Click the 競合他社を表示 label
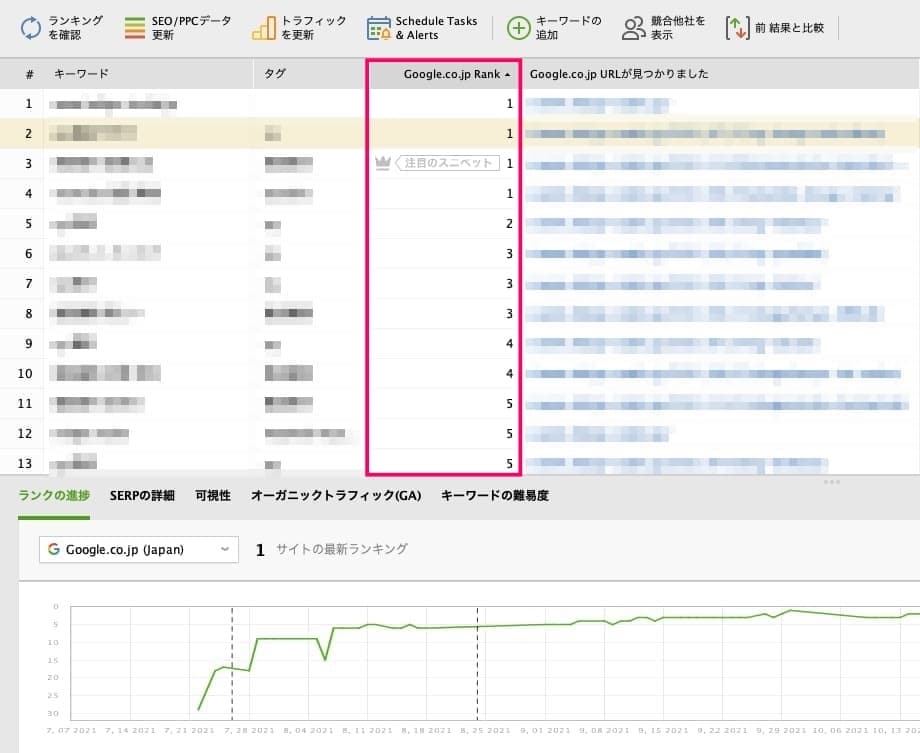This screenshot has width=920, height=753. (x=678, y=28)
